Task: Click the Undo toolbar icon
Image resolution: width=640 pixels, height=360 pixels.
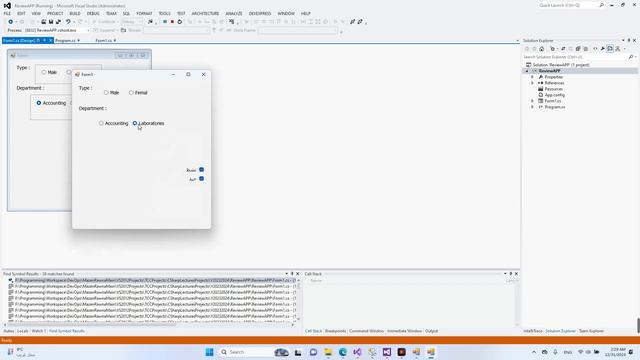Action: (68, 22)
